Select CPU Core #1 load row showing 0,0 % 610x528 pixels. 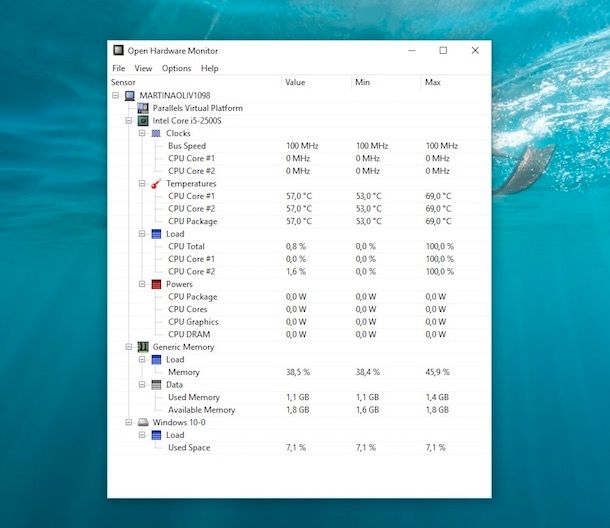coord(299,259)
